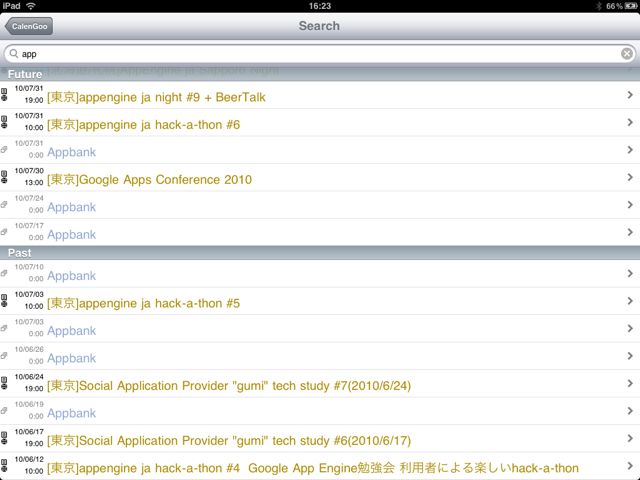Image resolution: width=640 pixels, height=480 pixels.
Task: Tap chevron for hack-a-thon #5 row
Action: click(x=630, y=301)
